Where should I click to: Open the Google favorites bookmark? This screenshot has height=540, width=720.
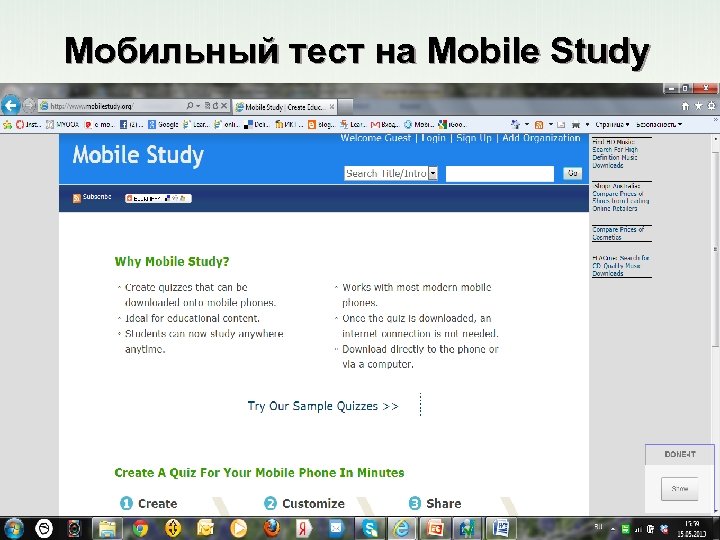point(163,124)
